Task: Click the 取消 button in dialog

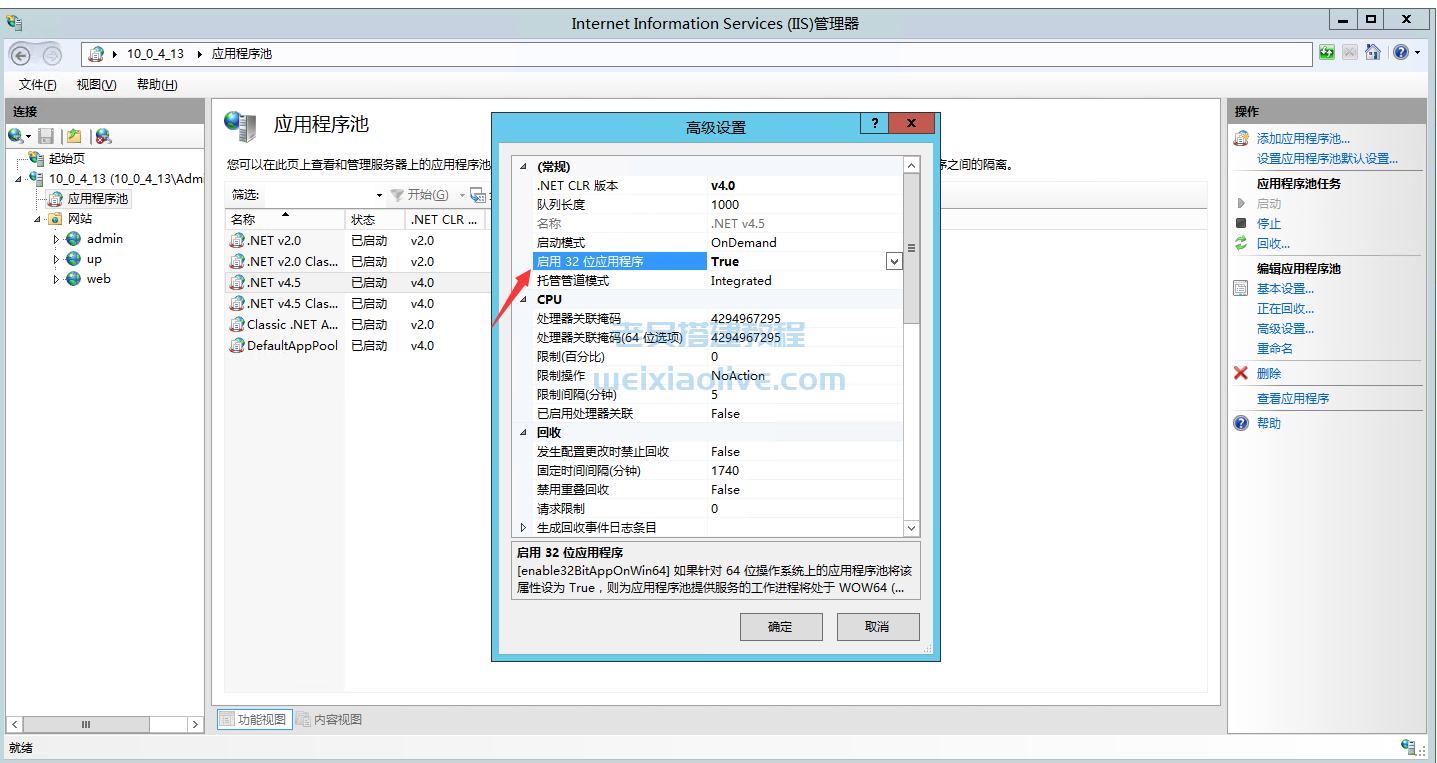Action: pos(877,627)
